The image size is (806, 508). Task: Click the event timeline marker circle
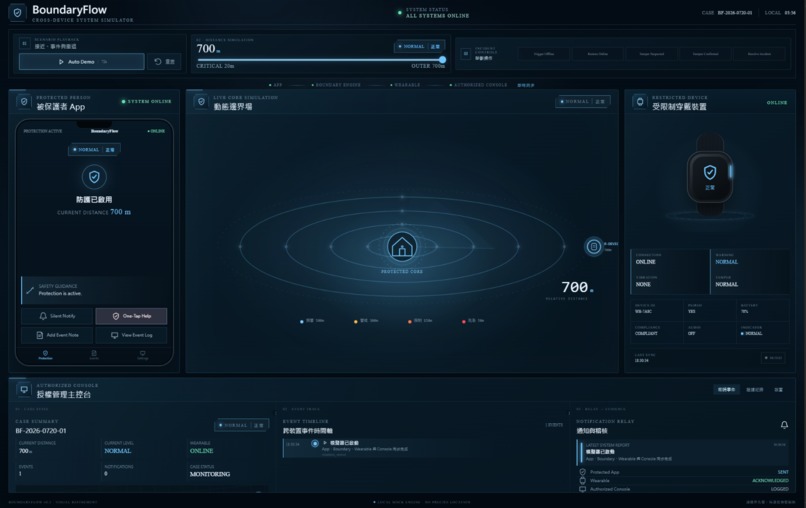click(x=315, y=443)
